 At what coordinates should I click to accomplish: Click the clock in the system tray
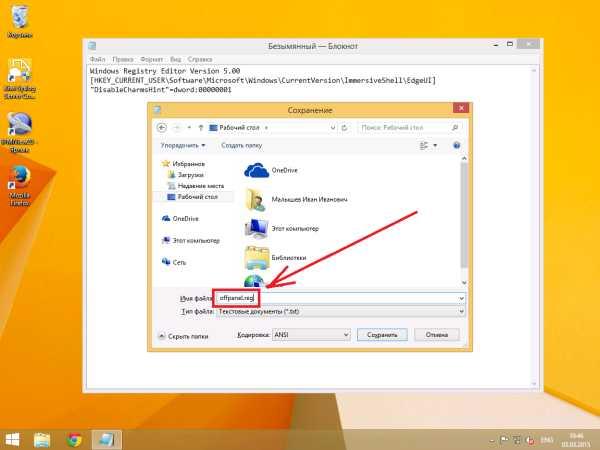point(576,440)
